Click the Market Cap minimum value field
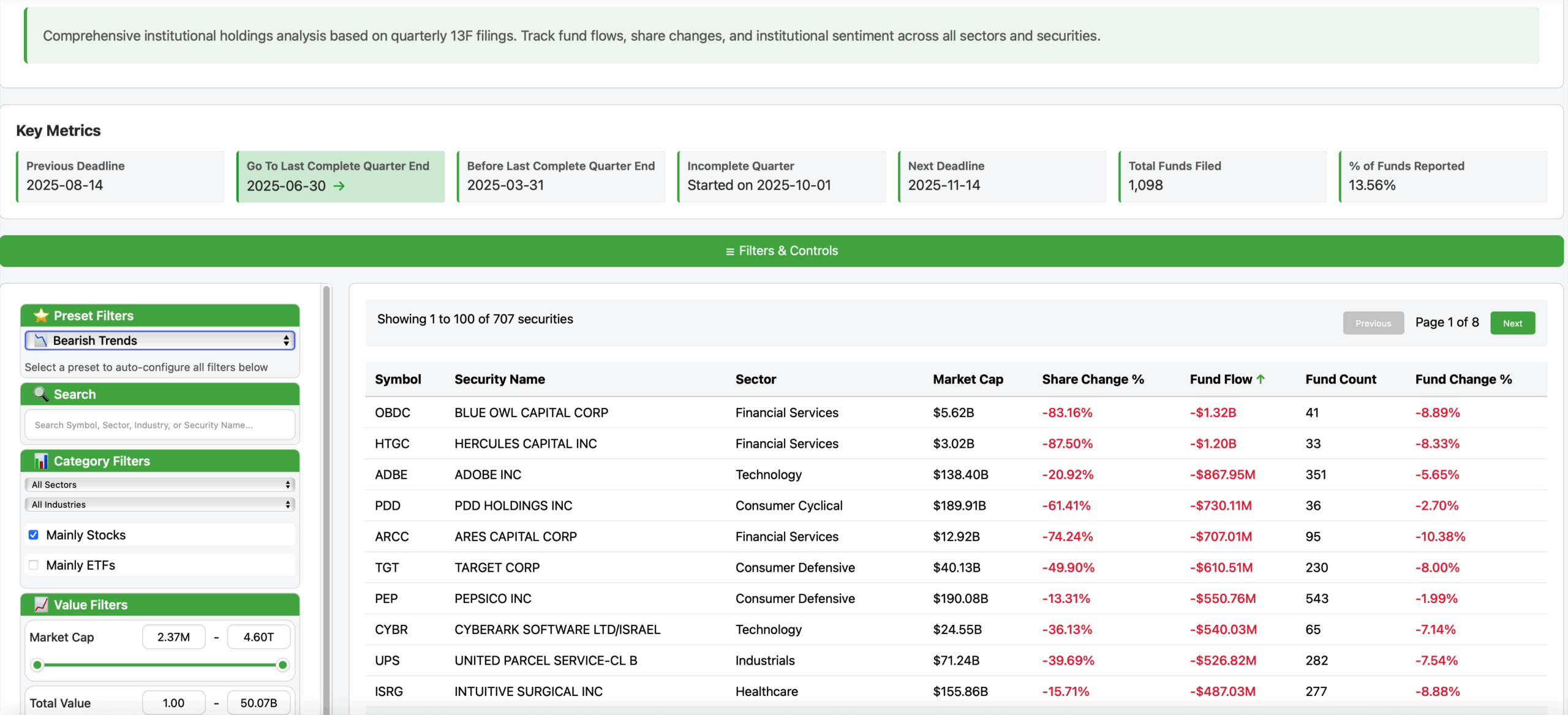 (x=173, y=637)
